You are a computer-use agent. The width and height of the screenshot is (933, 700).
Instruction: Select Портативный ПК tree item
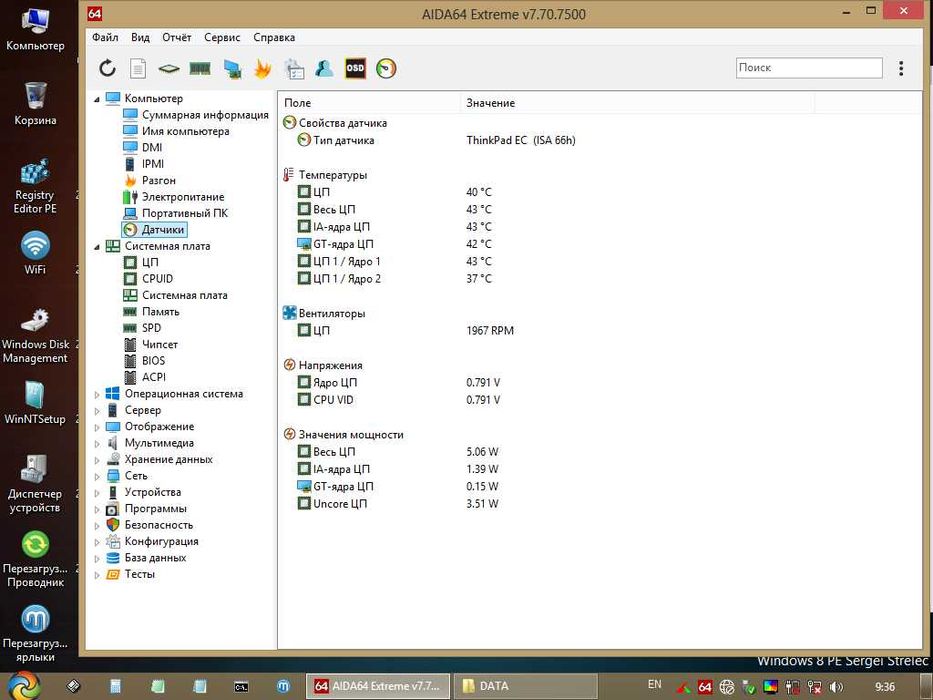tap(184, 213)
